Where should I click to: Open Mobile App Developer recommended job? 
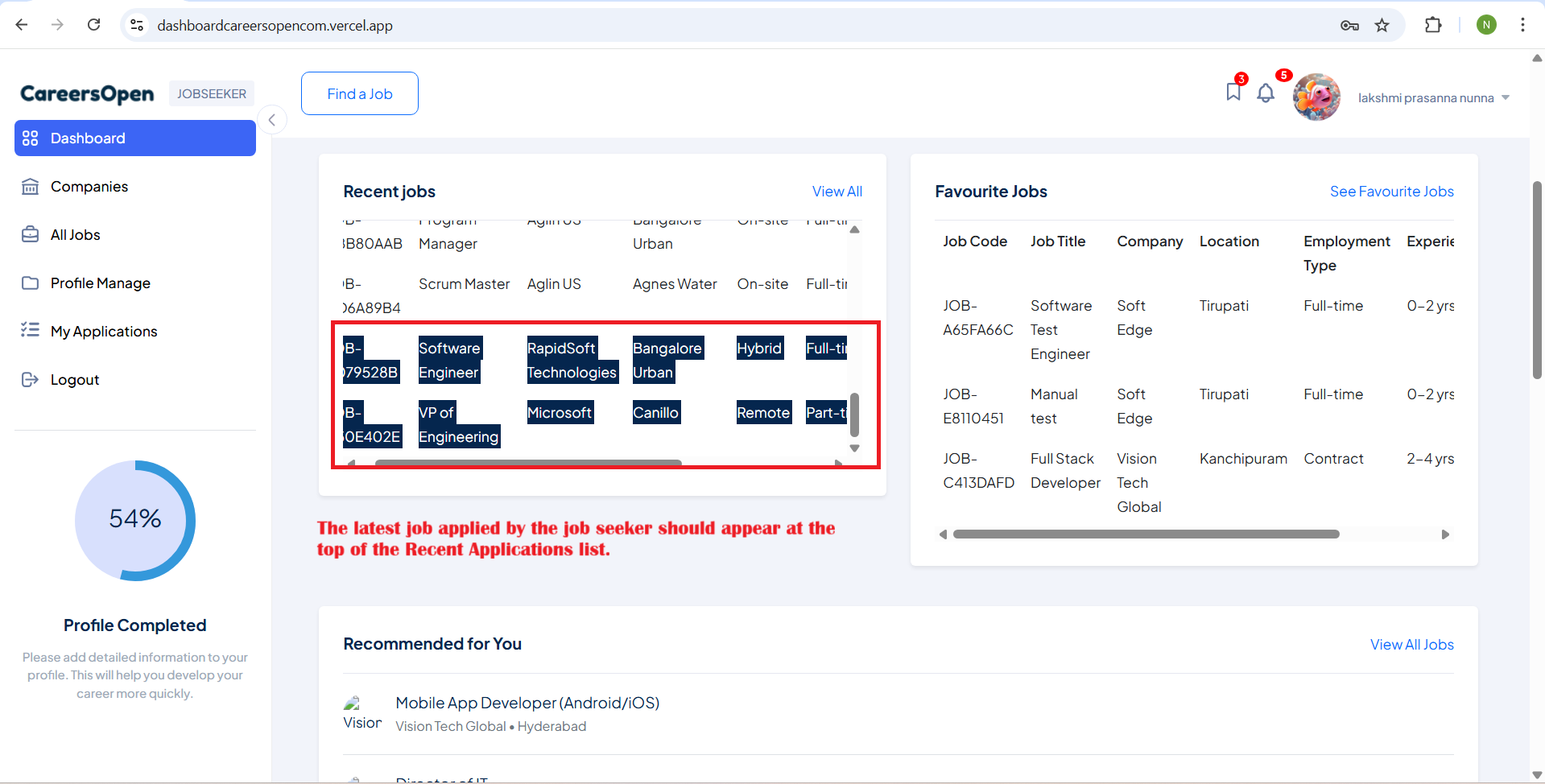pos(527,703)
